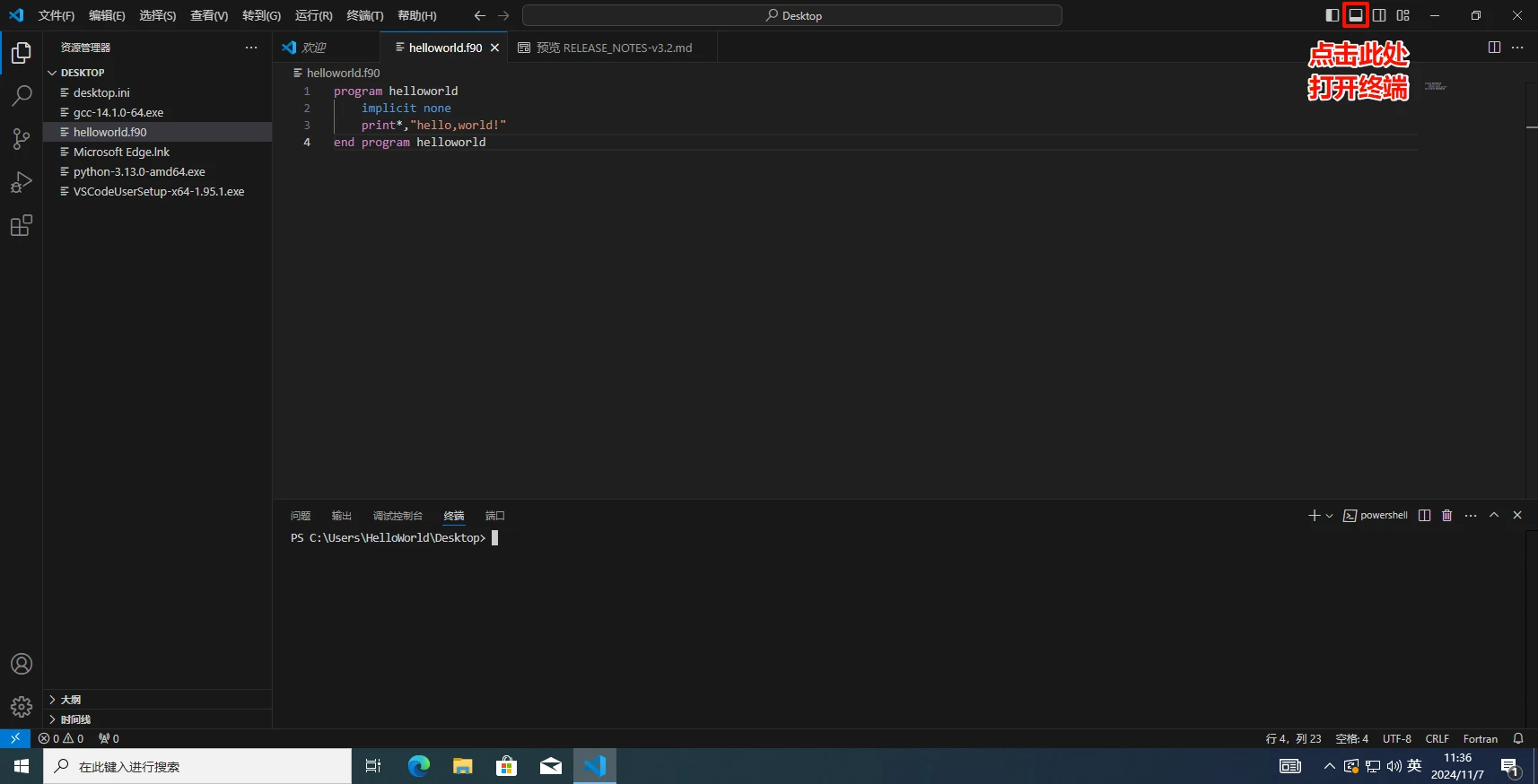Maximize the panel size with the chevron

[1494, 515]
